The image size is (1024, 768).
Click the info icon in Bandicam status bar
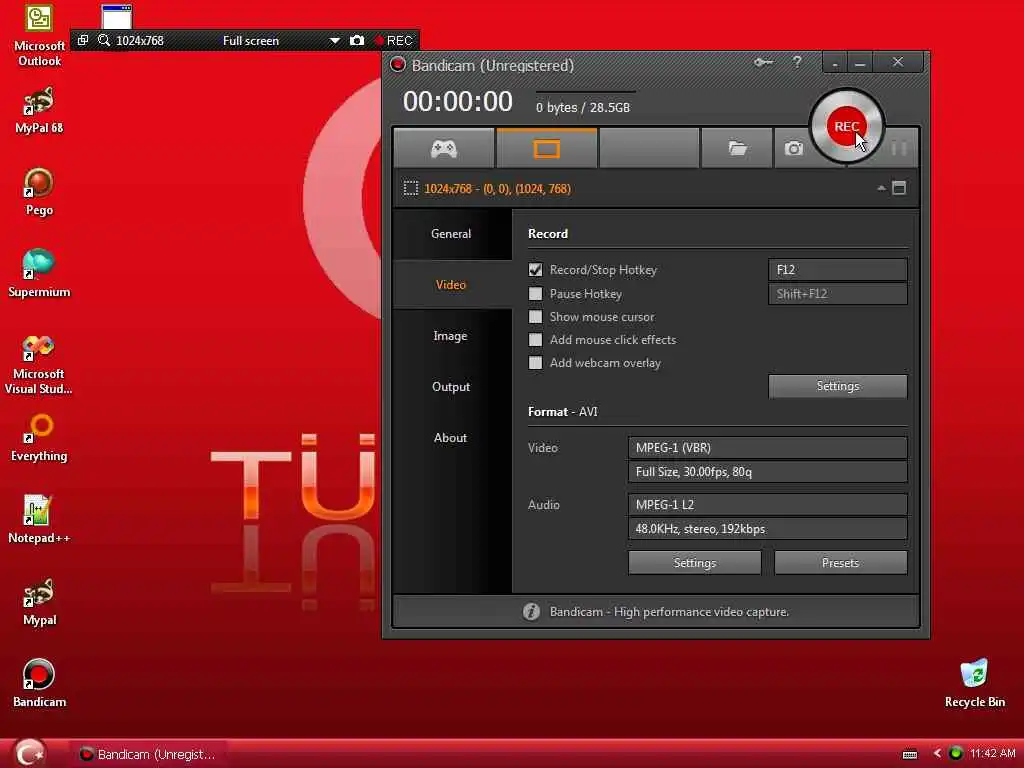click(531, 612)
